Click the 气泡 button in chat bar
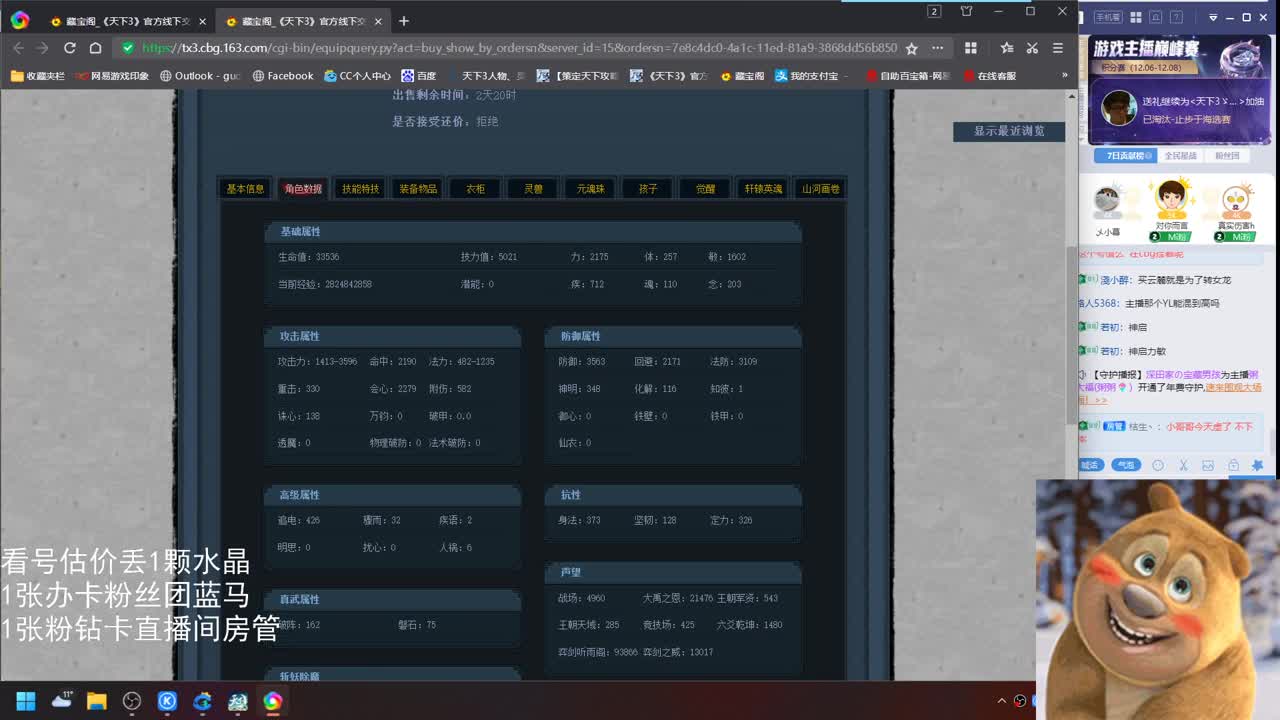 coord(1126,465)
